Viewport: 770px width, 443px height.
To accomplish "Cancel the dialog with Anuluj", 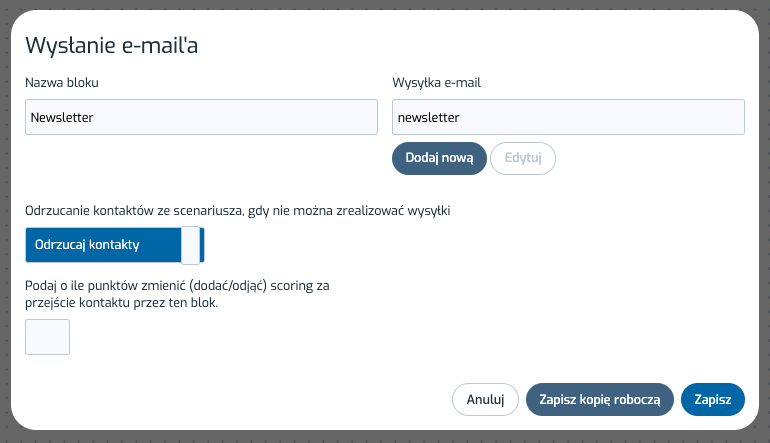I will [x=485, y=399].
